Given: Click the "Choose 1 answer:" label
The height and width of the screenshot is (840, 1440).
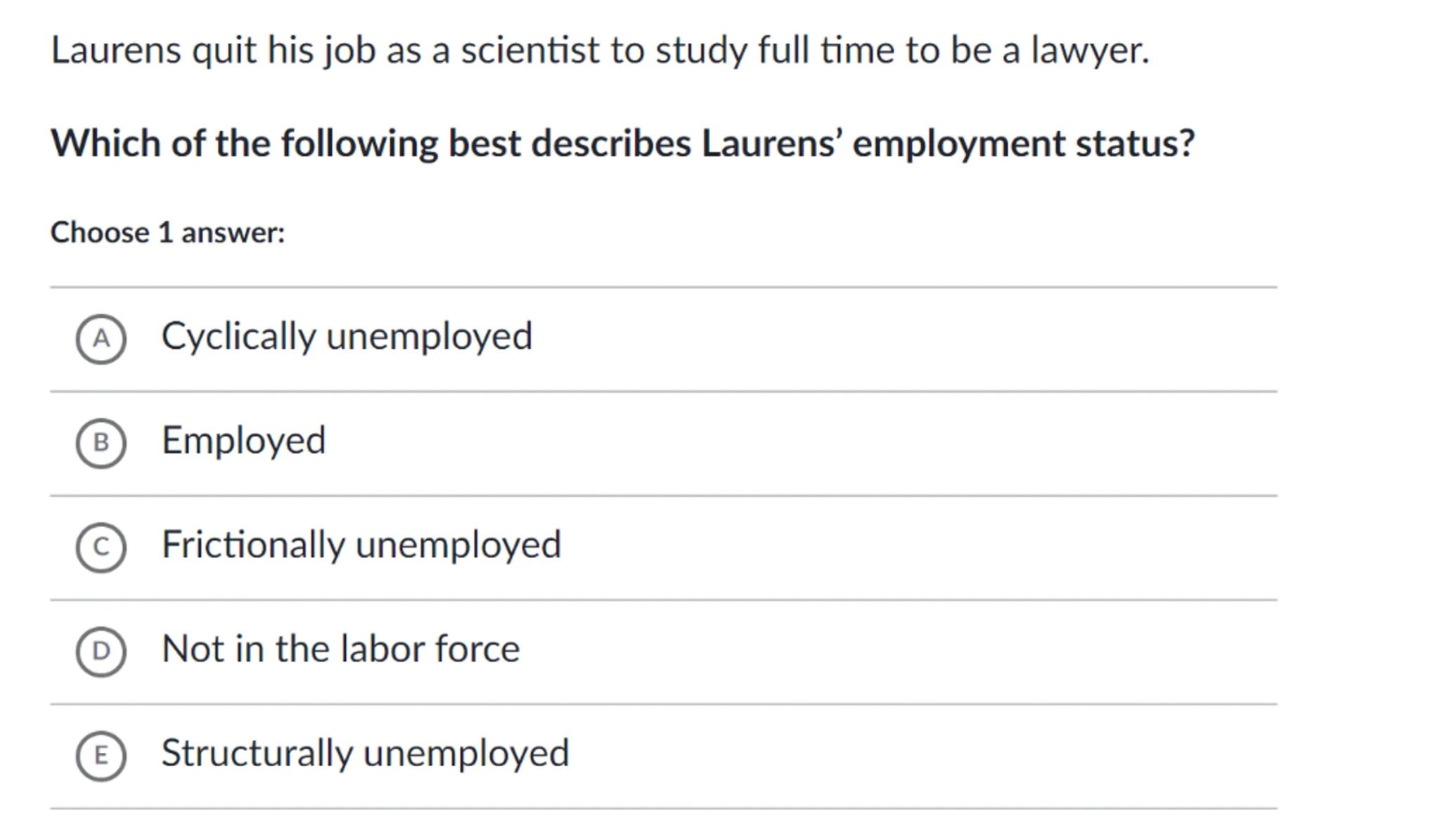Looking at the screenshot, I should (168, 233).
